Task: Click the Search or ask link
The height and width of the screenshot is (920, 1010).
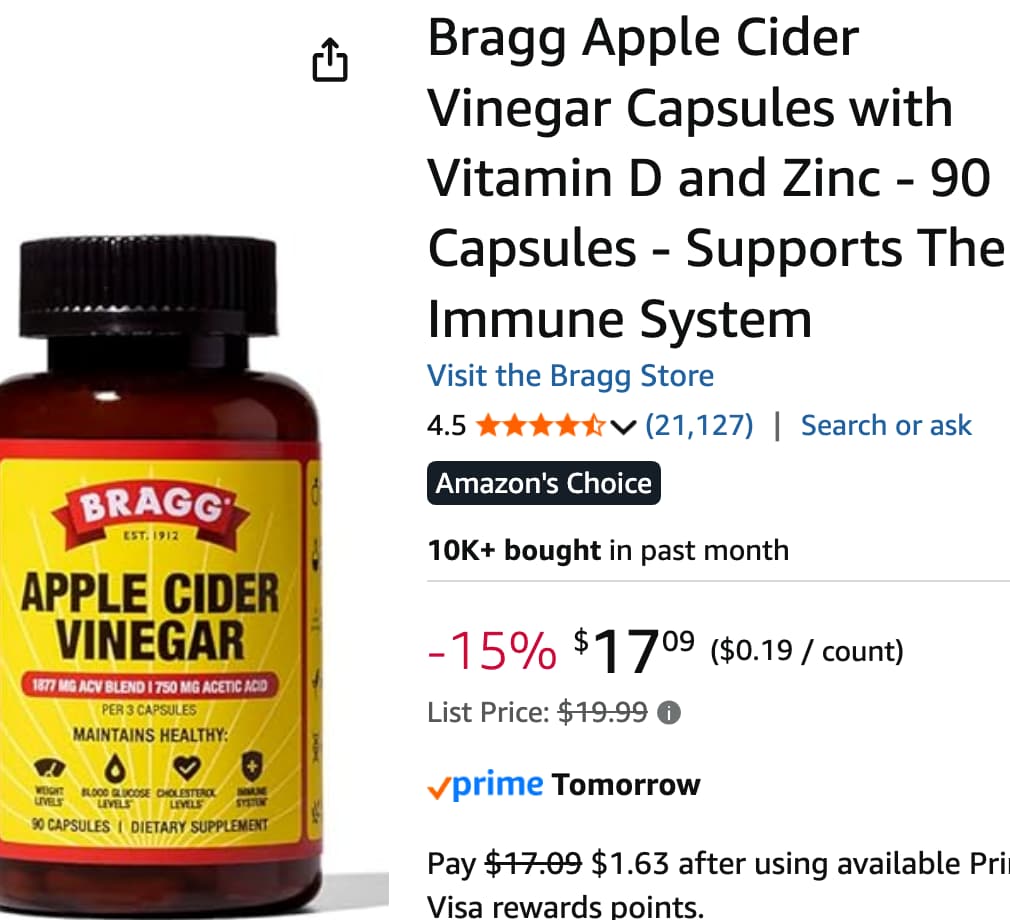Action: [886, 426]
